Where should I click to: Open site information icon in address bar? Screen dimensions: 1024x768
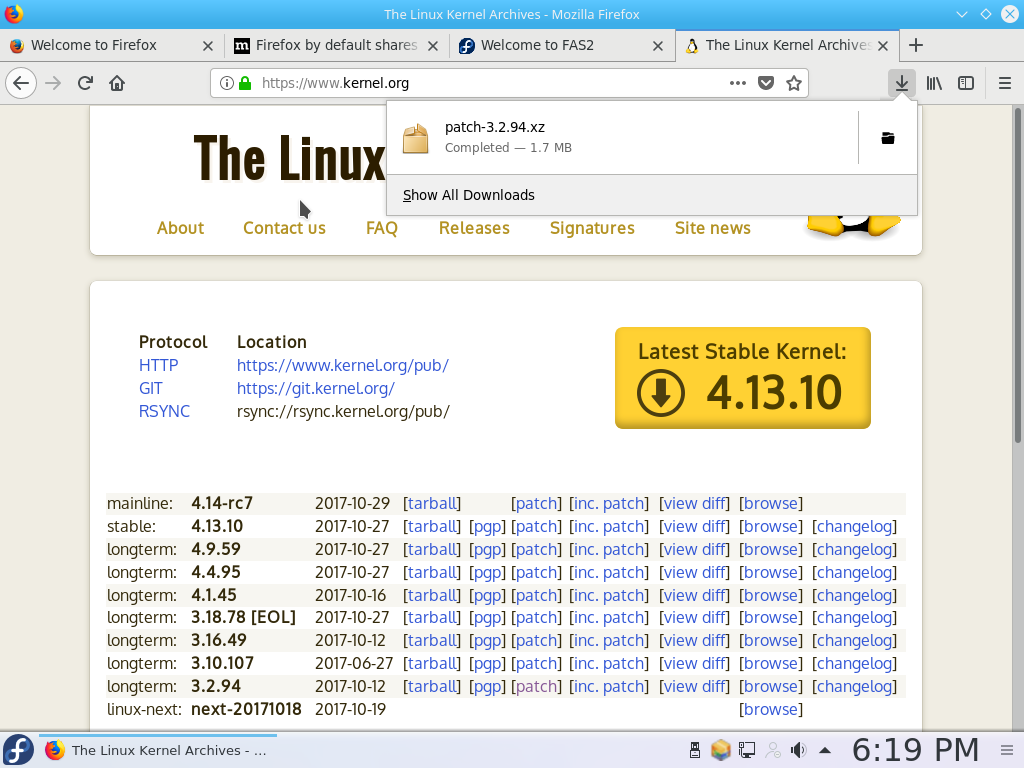point(226,84)
